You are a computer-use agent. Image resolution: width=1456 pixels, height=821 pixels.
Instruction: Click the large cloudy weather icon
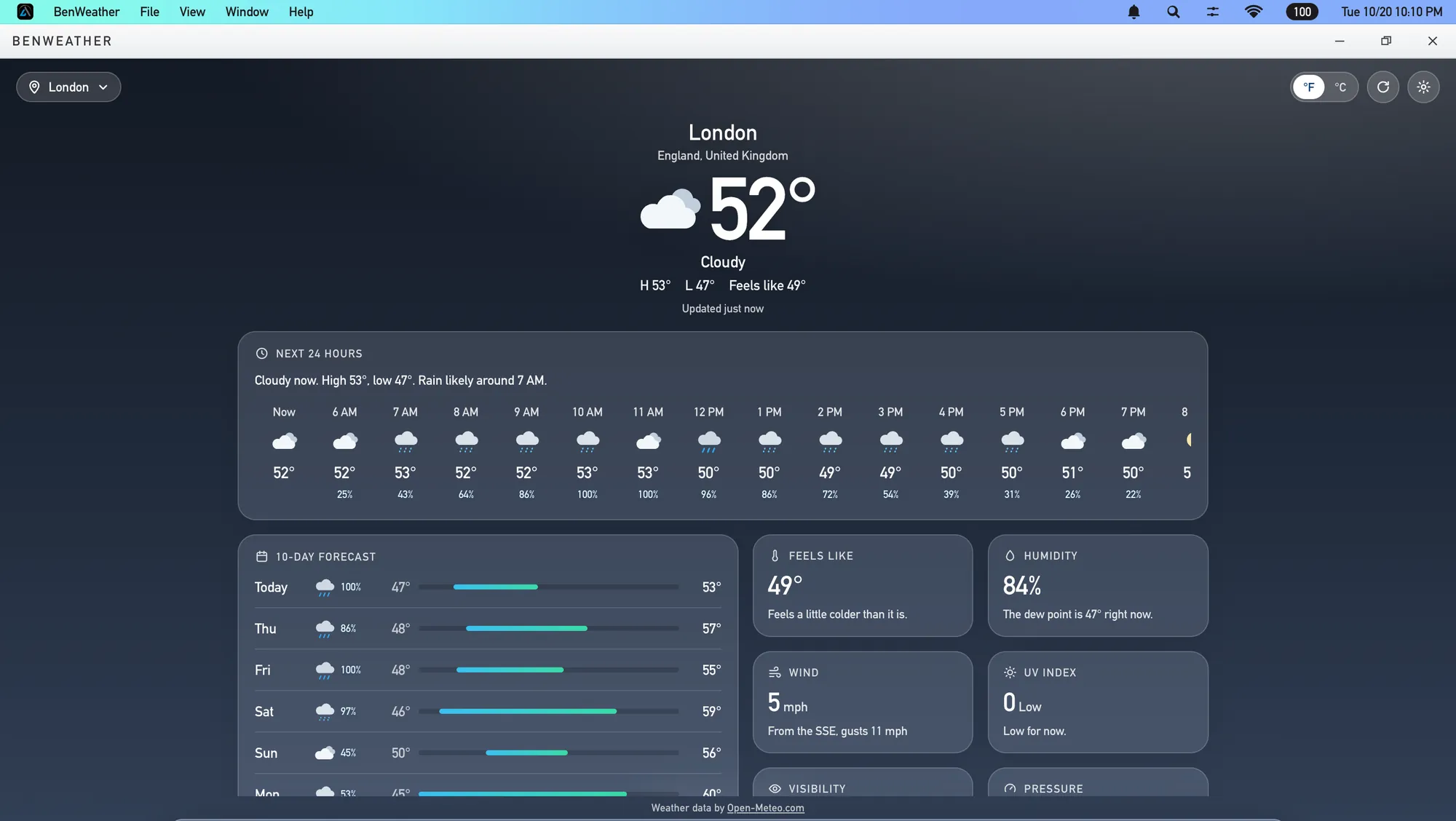pyautogui.click(x=670, y=209)
